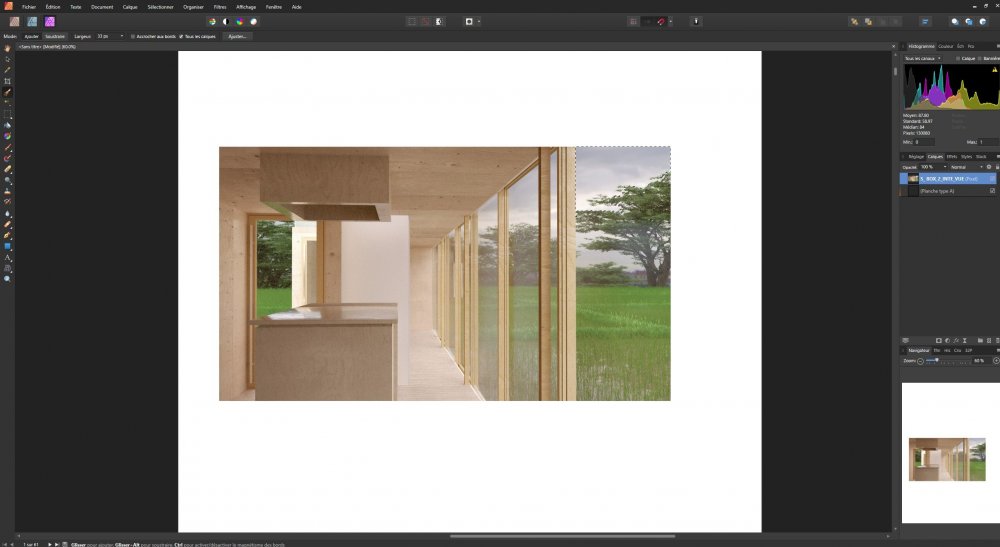Open the Calque menu
Viewport: 1000px width, 547px height.
(130, 7)
